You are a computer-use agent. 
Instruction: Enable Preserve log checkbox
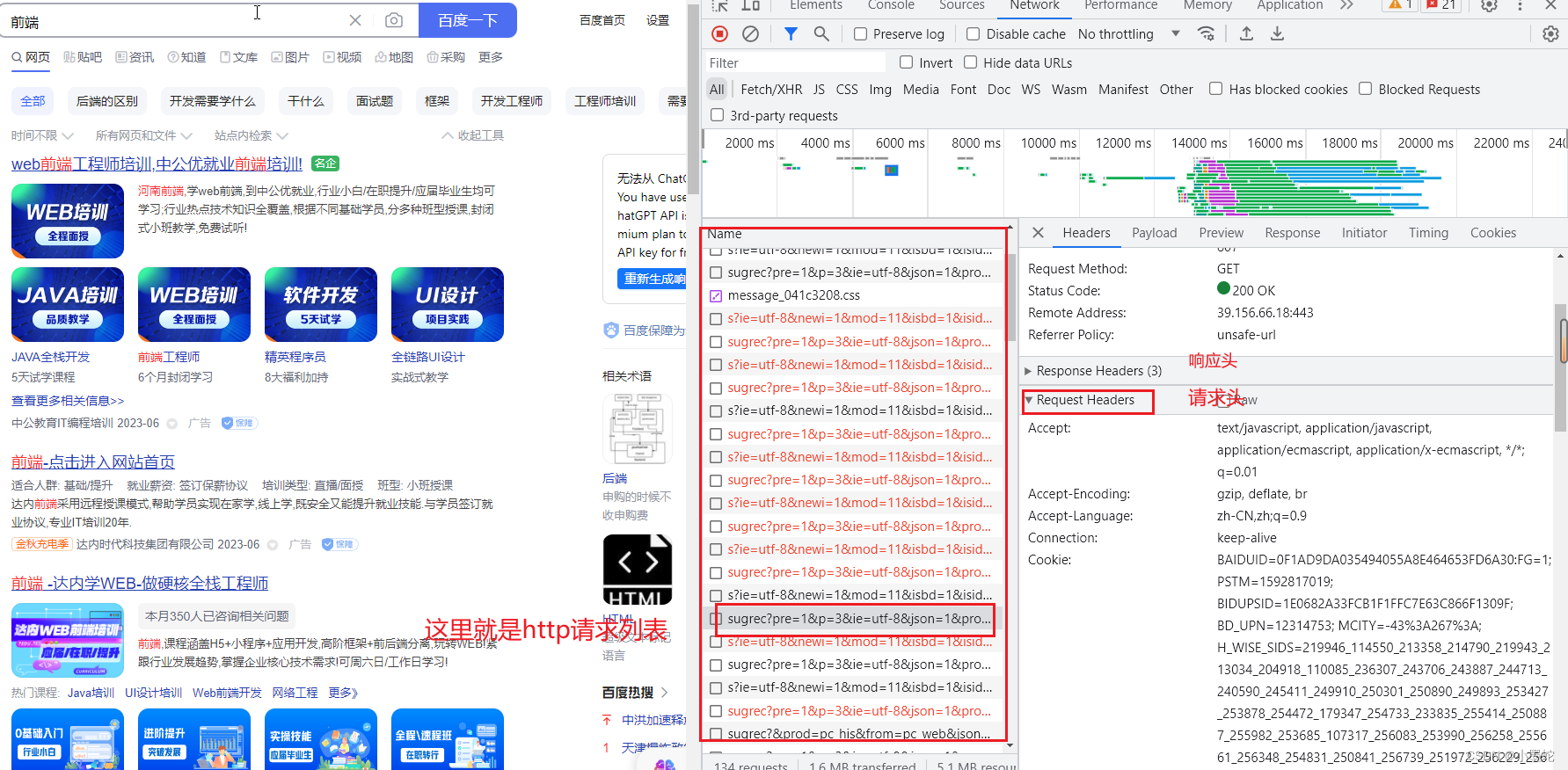860,34
